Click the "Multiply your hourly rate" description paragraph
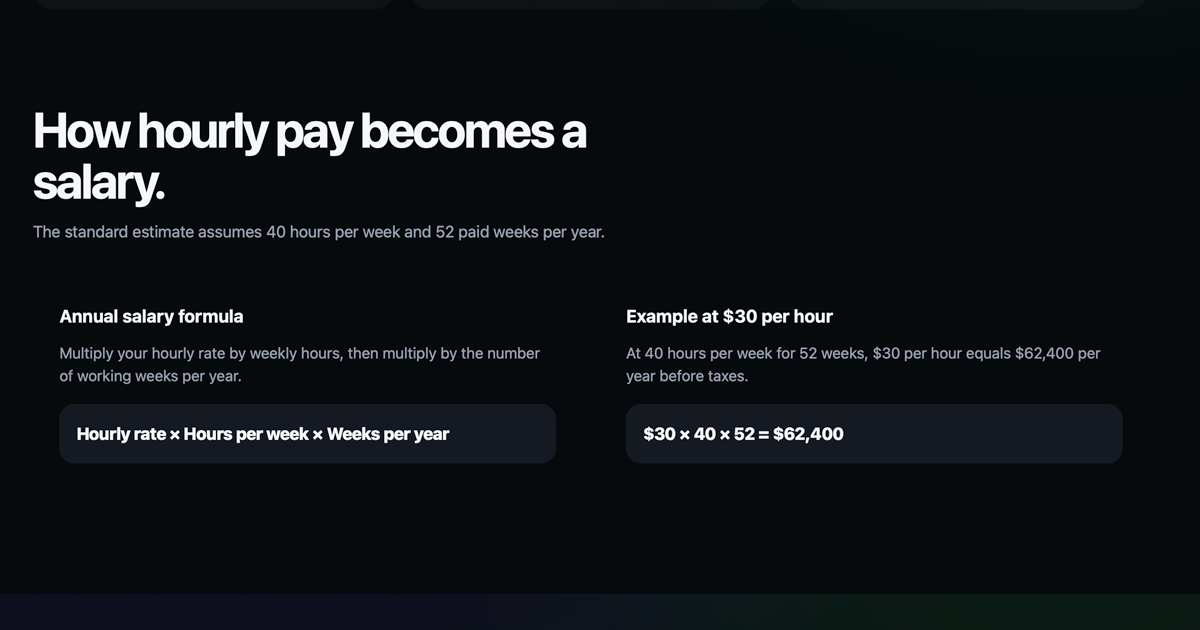This screenshot has height=630, width=1200. click(x=300, y=365)
